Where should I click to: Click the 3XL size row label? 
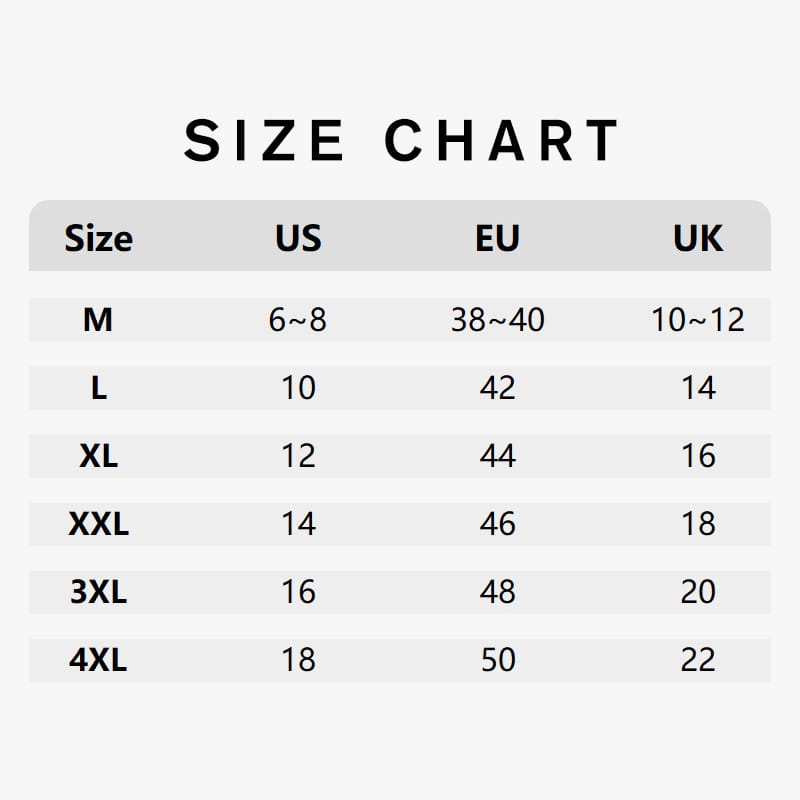click(x=98, y=592)
